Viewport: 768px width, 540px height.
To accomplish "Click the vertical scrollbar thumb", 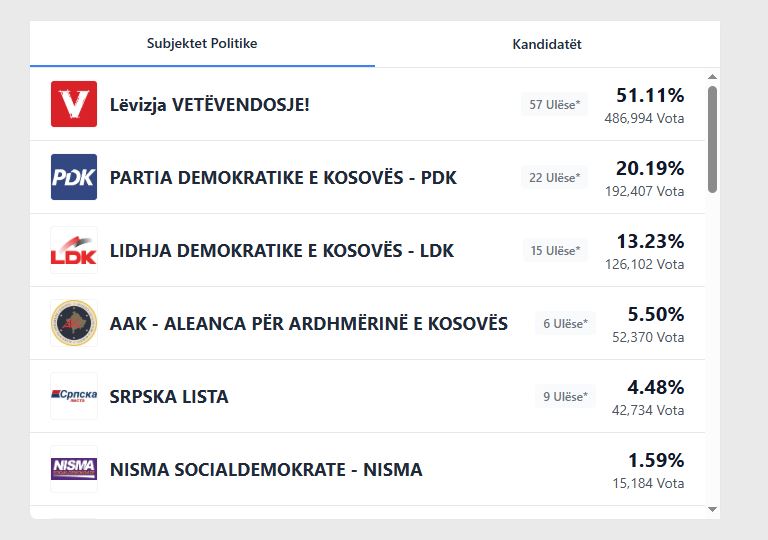I will (x=712, y=138).
